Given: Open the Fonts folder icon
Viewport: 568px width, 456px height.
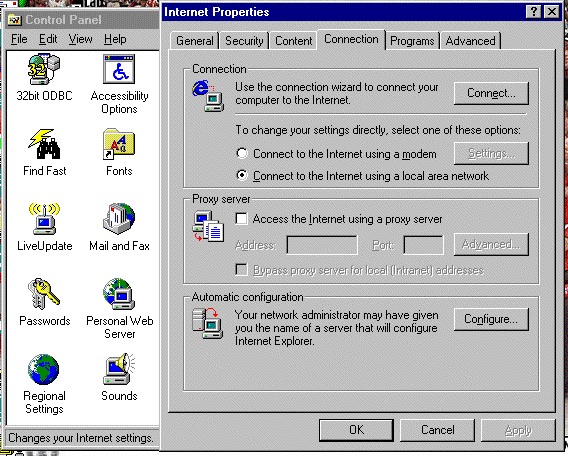Looking at the screenshot, I should [119, 144].
